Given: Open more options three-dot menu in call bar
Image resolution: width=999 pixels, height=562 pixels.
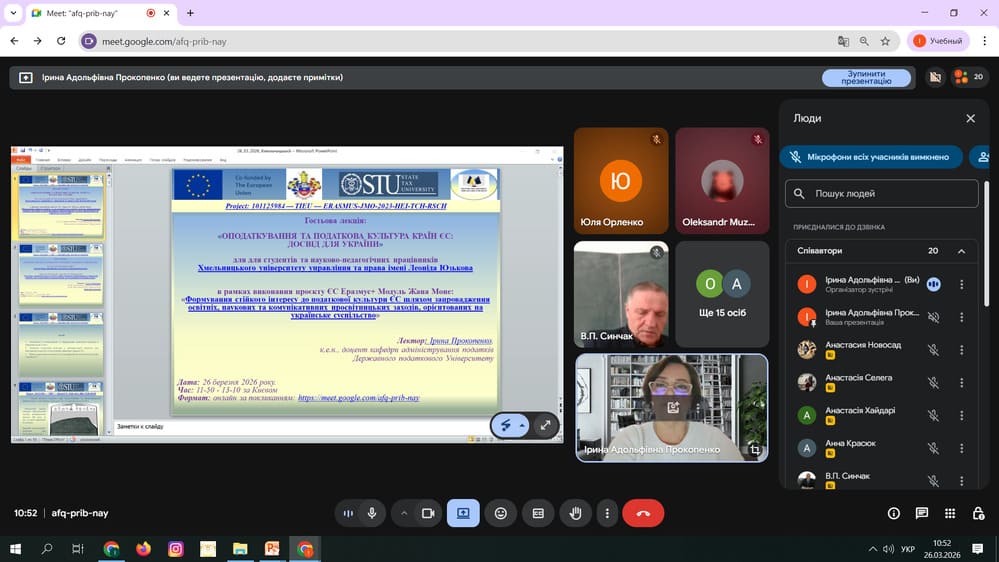Looking at the screenshot, I should pos(607,513).
